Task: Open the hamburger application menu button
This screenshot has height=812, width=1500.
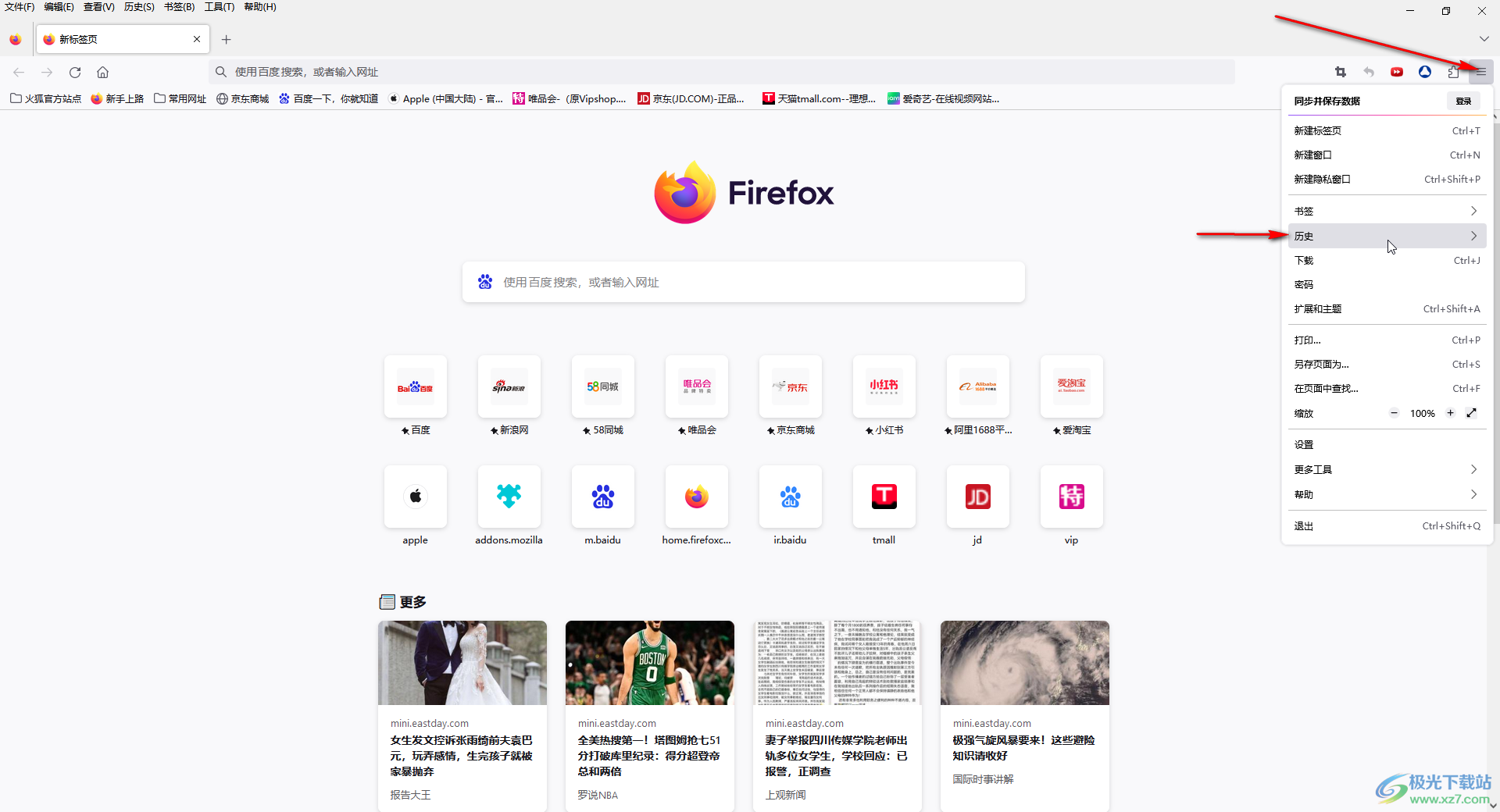Action: click(1480, 72)
